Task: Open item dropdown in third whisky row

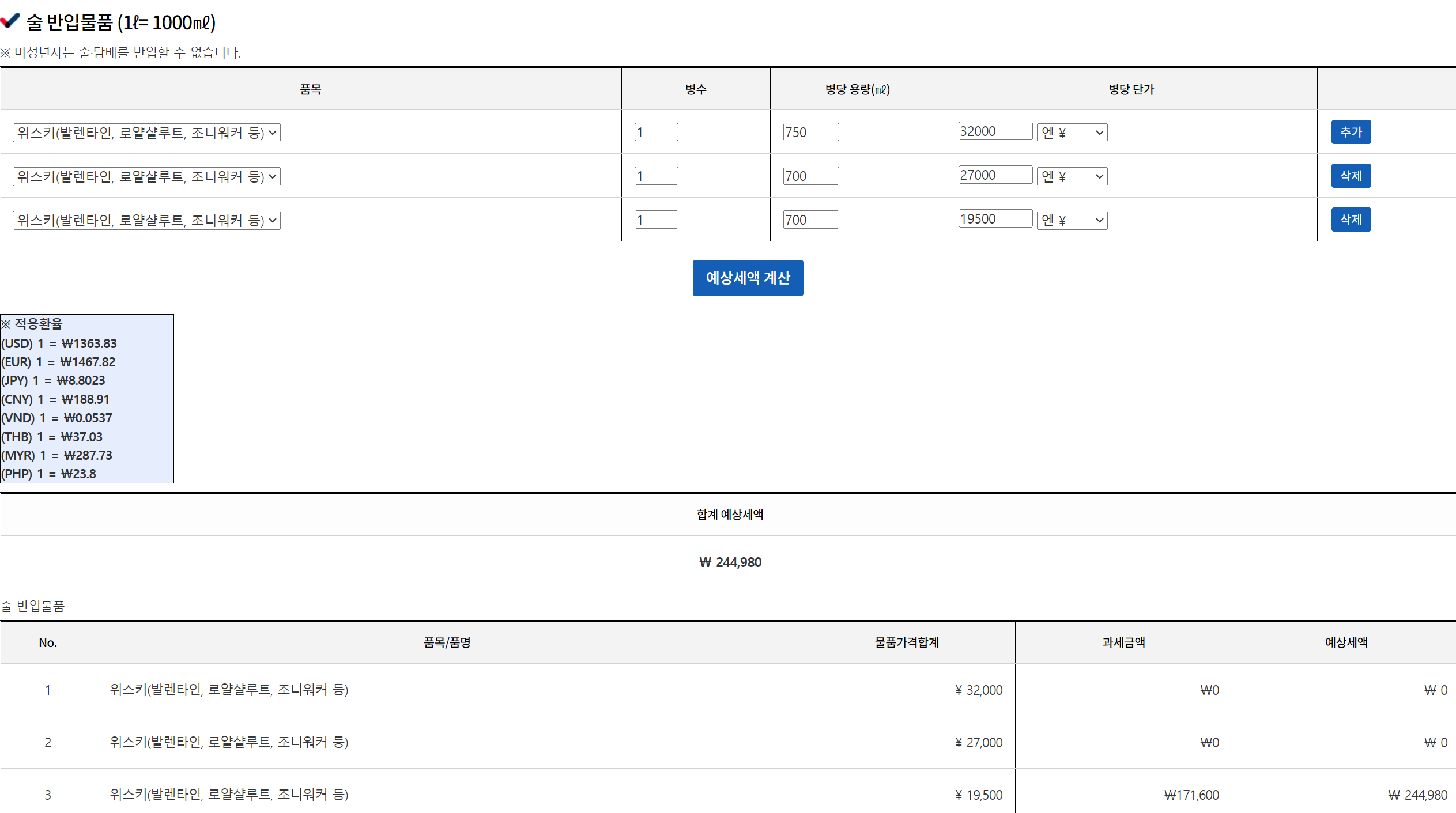Action: 146,220
